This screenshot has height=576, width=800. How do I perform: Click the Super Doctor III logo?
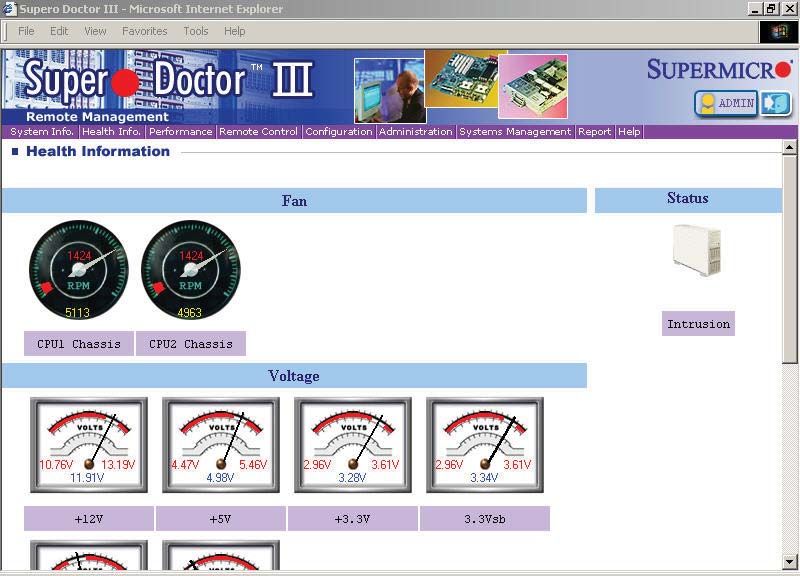[168, 80]
